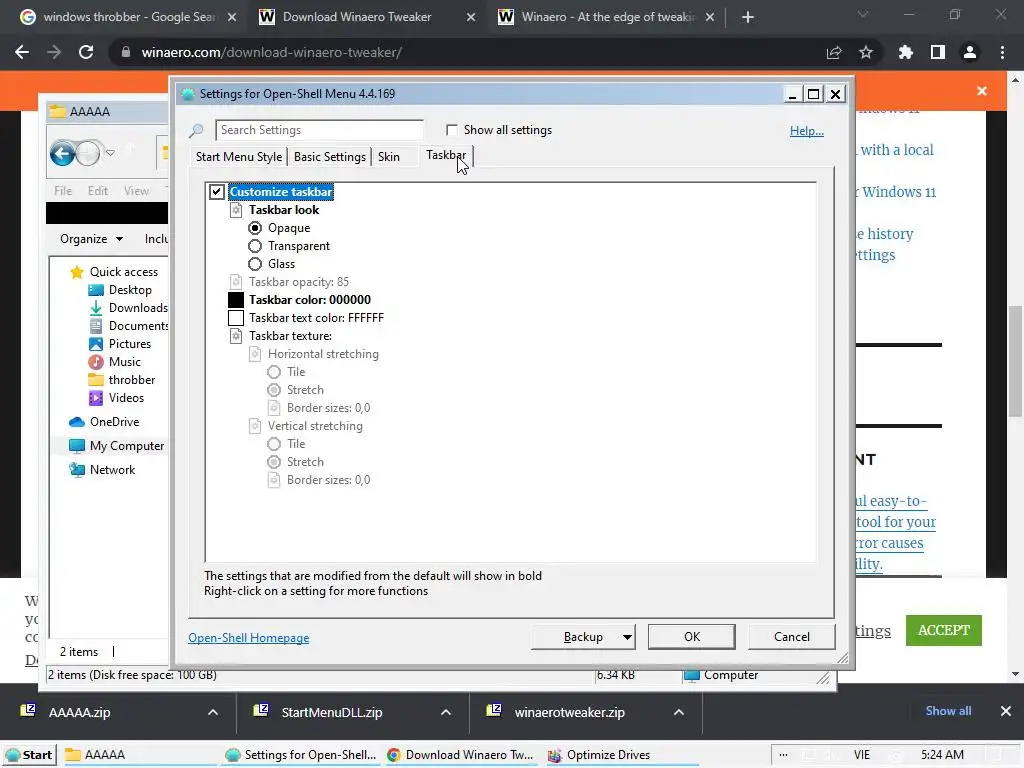This screenshot has width=1024, height=768.
Task: Open Open-Shell Homepage link
Action: (x=249, y=638)
